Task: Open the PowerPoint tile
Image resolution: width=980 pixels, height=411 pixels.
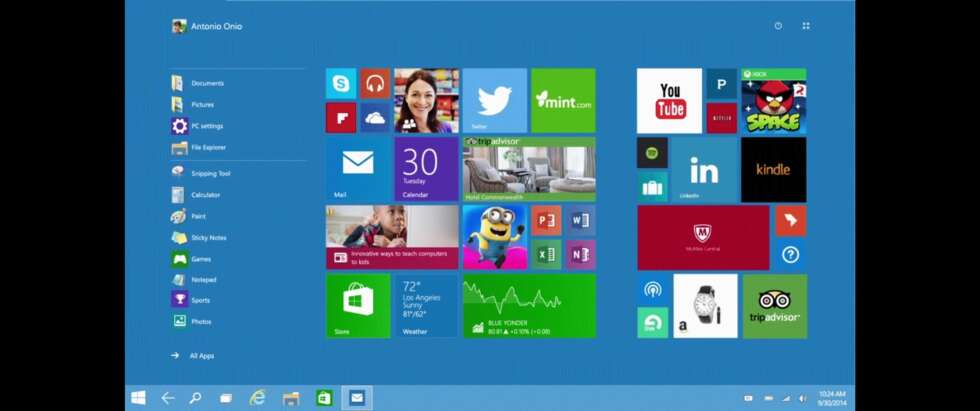Action: tap(546, 220)
